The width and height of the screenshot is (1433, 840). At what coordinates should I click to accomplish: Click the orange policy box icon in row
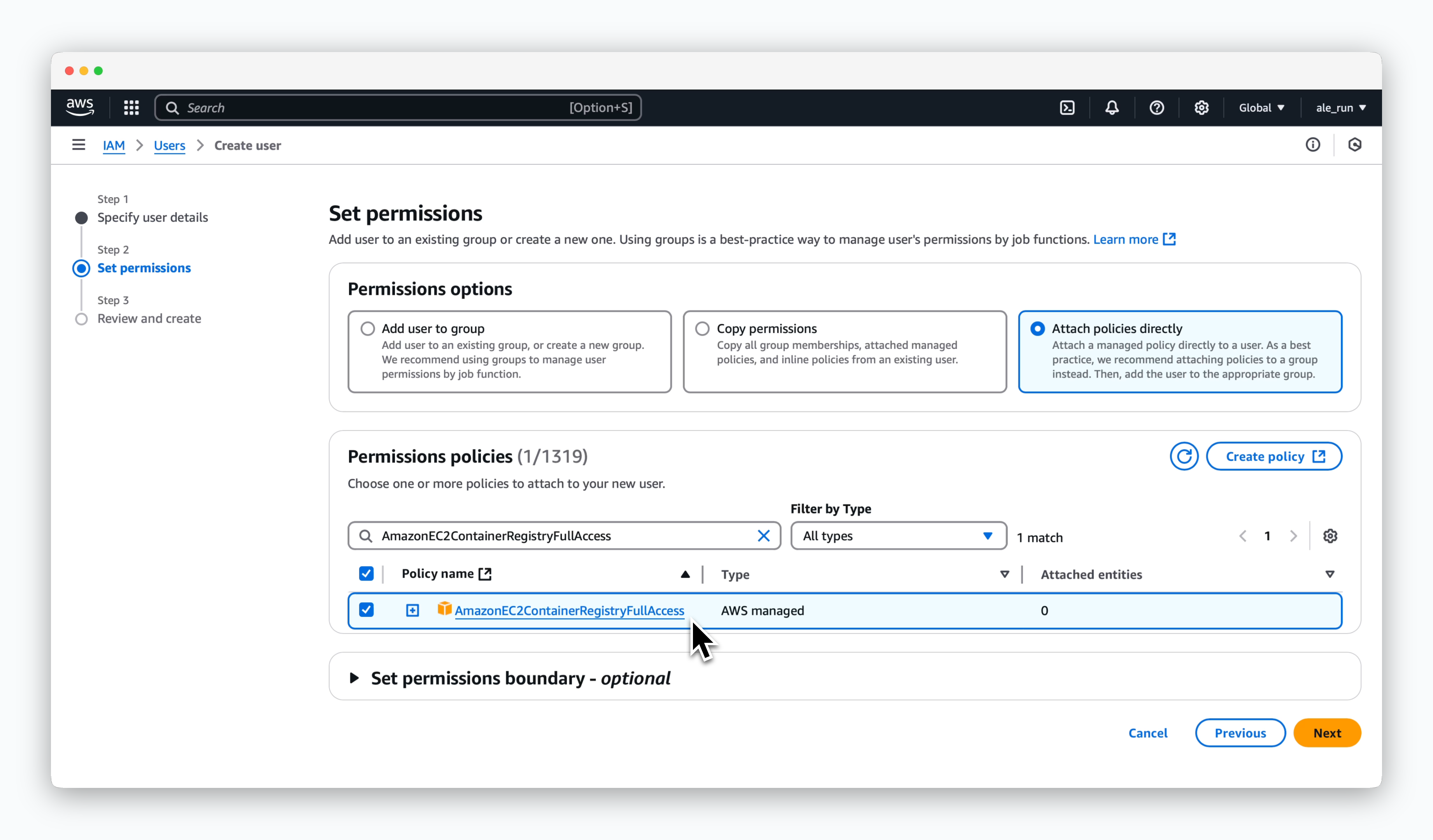click(x=444, y=609)
